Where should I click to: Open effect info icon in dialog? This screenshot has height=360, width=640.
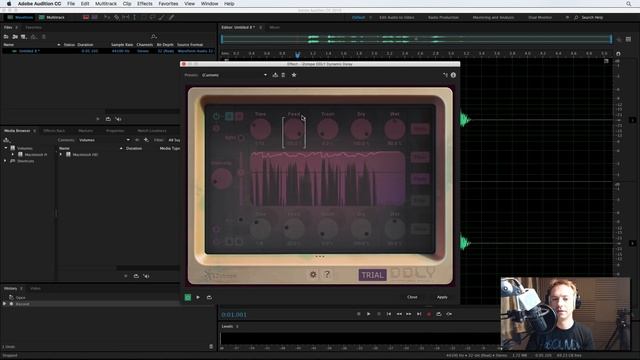coord(453,75)
